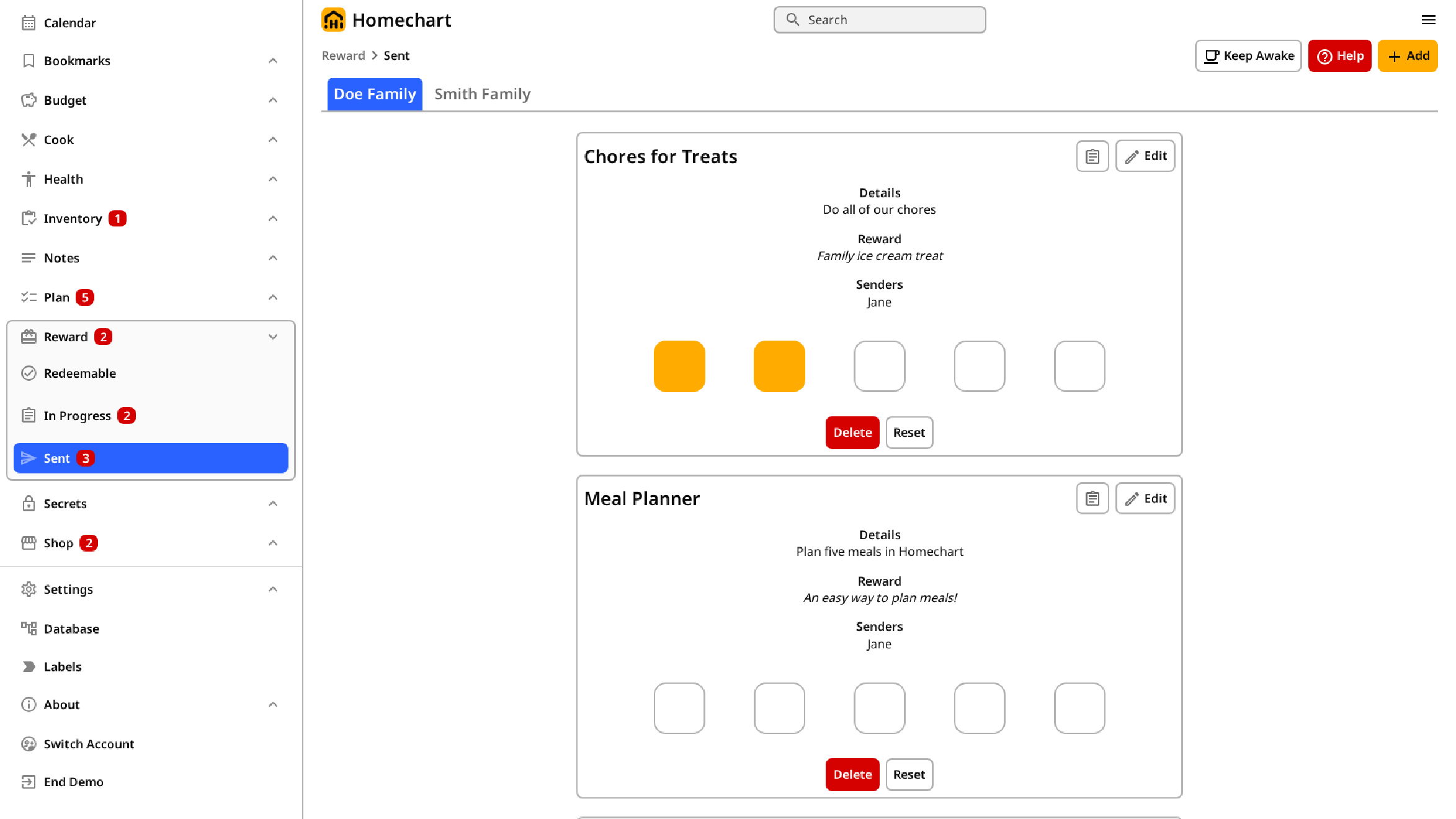This screenshot has height=819, width=1456.
Task: Check first stamp box in Meal Planner
Action: [x=679, y=708]
